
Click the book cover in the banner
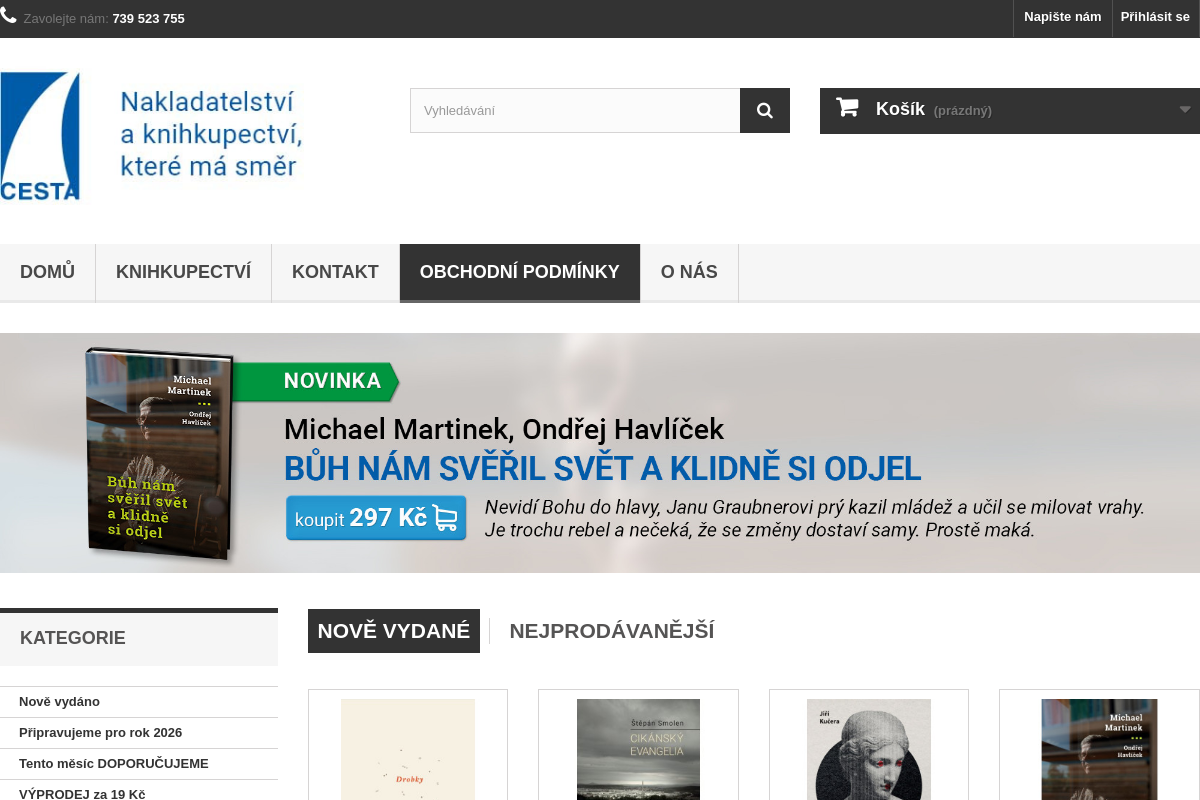pos(160,455)
